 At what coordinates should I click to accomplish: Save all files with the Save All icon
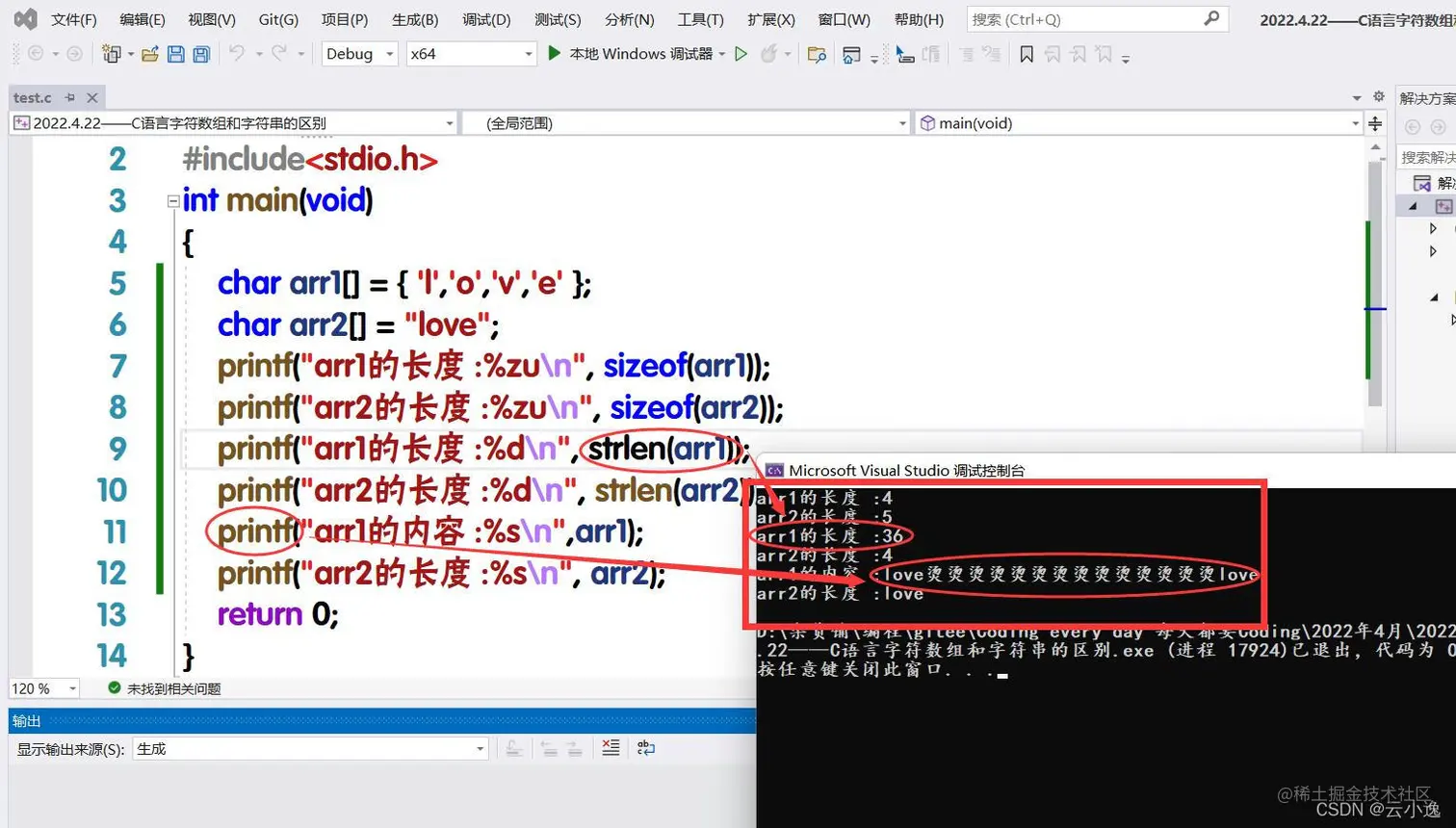coord(199,54)
